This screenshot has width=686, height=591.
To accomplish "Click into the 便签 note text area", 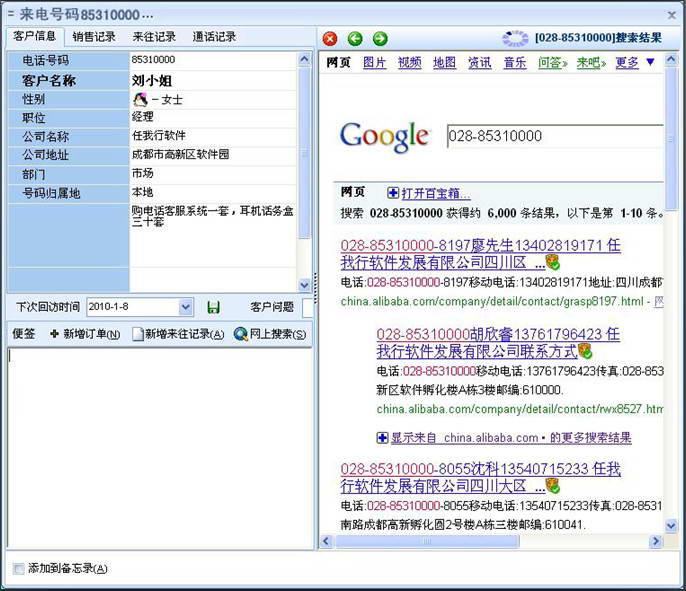I will click(x=160, y=448).
